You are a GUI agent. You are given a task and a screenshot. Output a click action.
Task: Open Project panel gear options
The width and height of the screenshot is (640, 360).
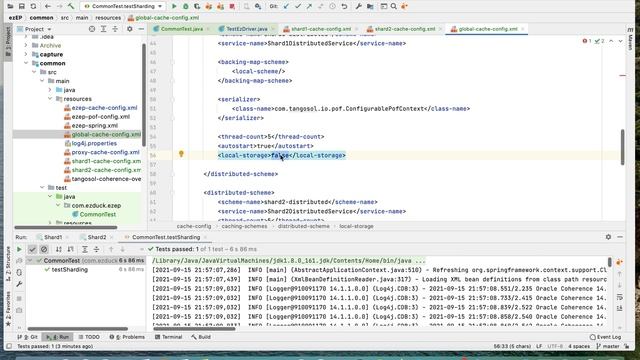(129, 29)
